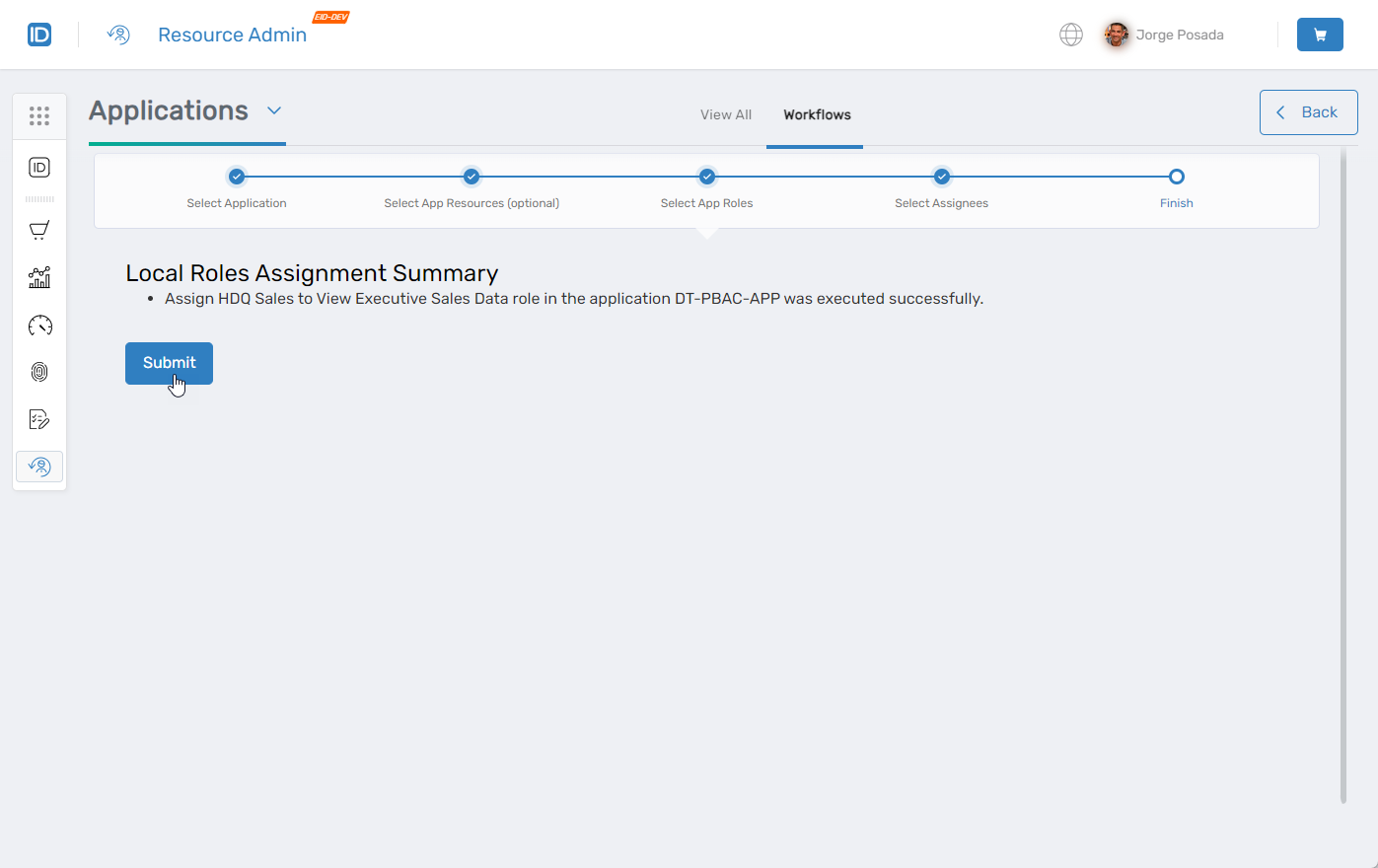Select the Select Application step in the progress bar
The image size is (1378, 868).
(236, 177)
